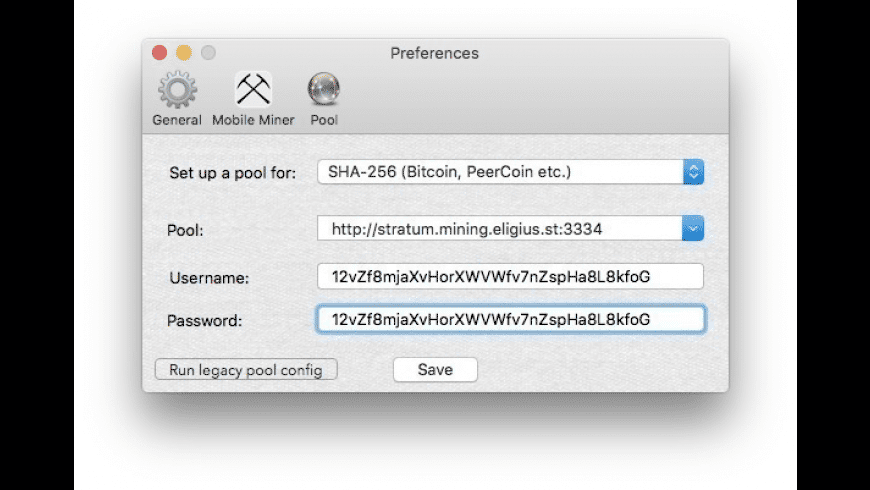870x490 pixels.
Task: Click the Preferences window title bar
Action: tap(434, 53)
